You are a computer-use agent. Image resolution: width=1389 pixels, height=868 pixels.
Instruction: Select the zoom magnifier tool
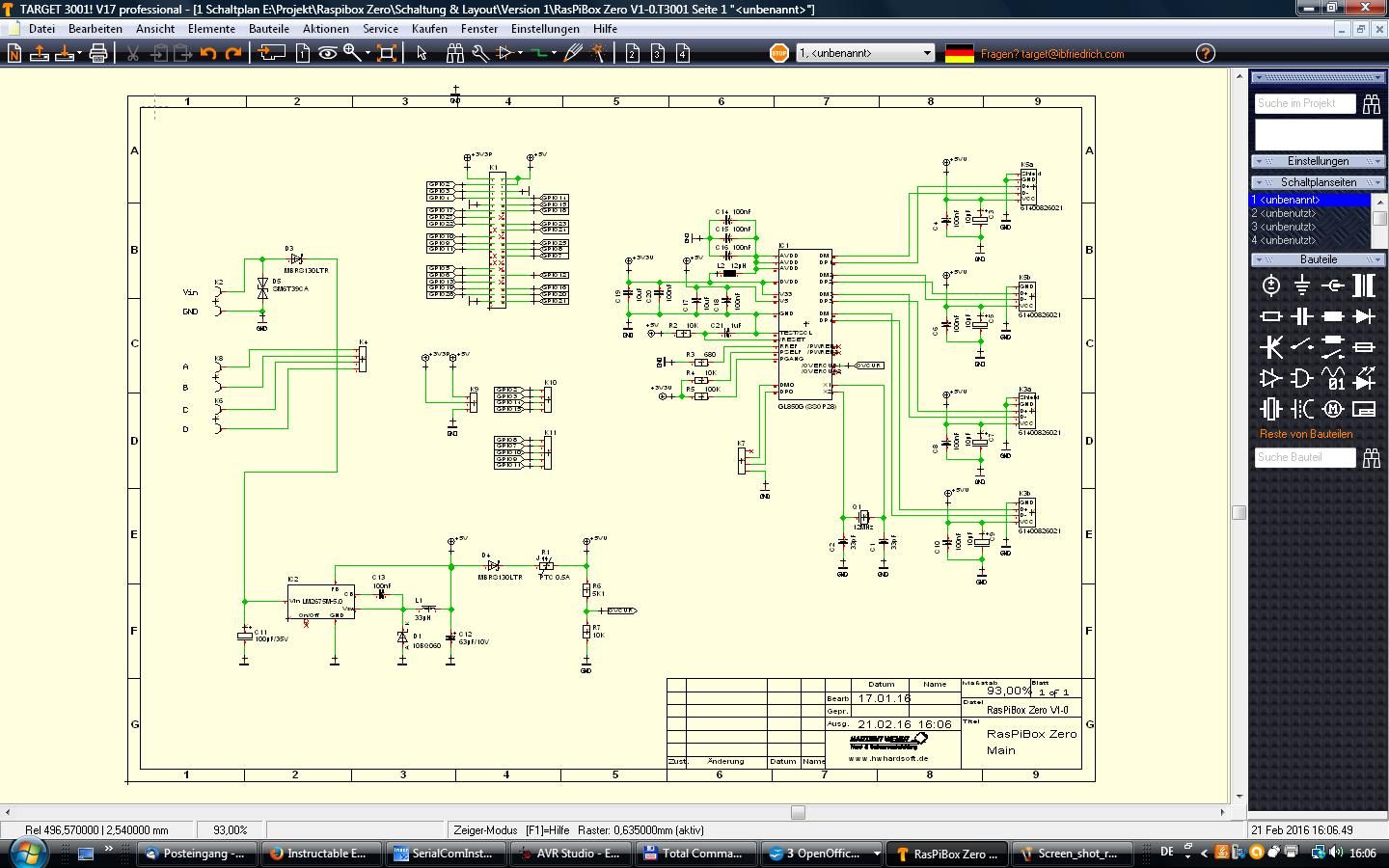coord(352,54)
